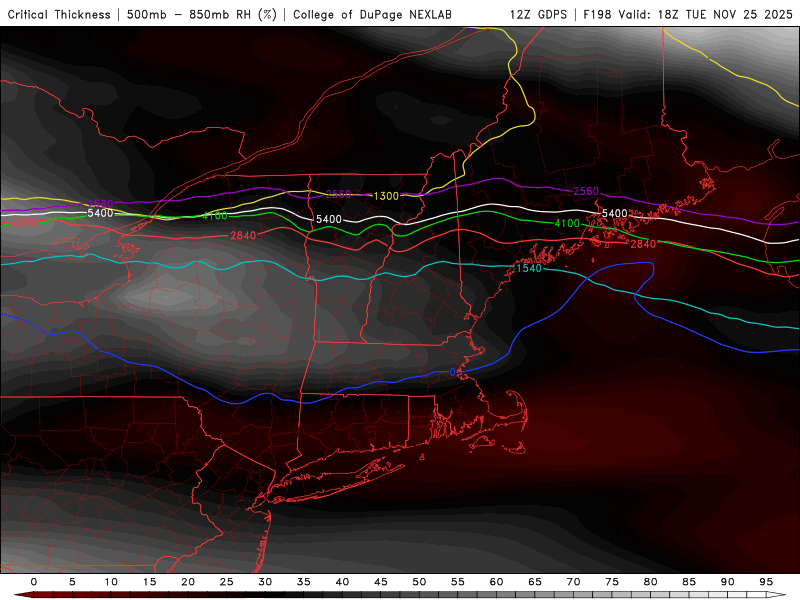Click colorbar tick label 25

[x=227, y=582]
